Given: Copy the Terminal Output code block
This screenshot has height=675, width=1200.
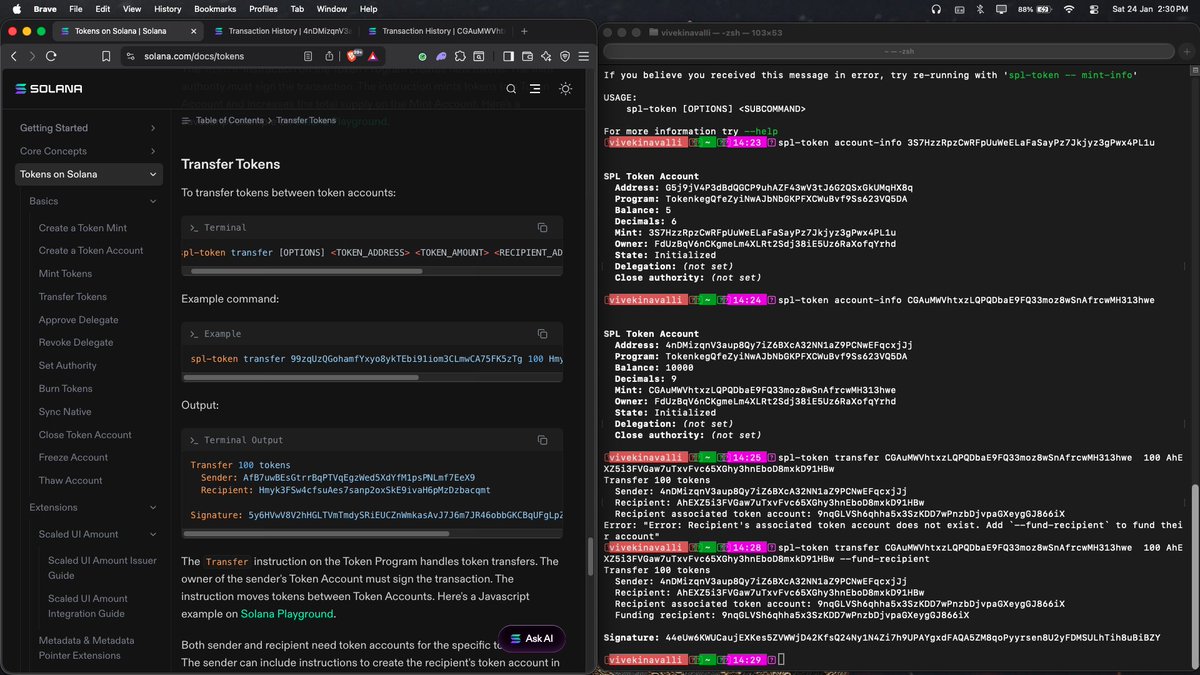Looking at the screenshot, I should coord(542,440).
